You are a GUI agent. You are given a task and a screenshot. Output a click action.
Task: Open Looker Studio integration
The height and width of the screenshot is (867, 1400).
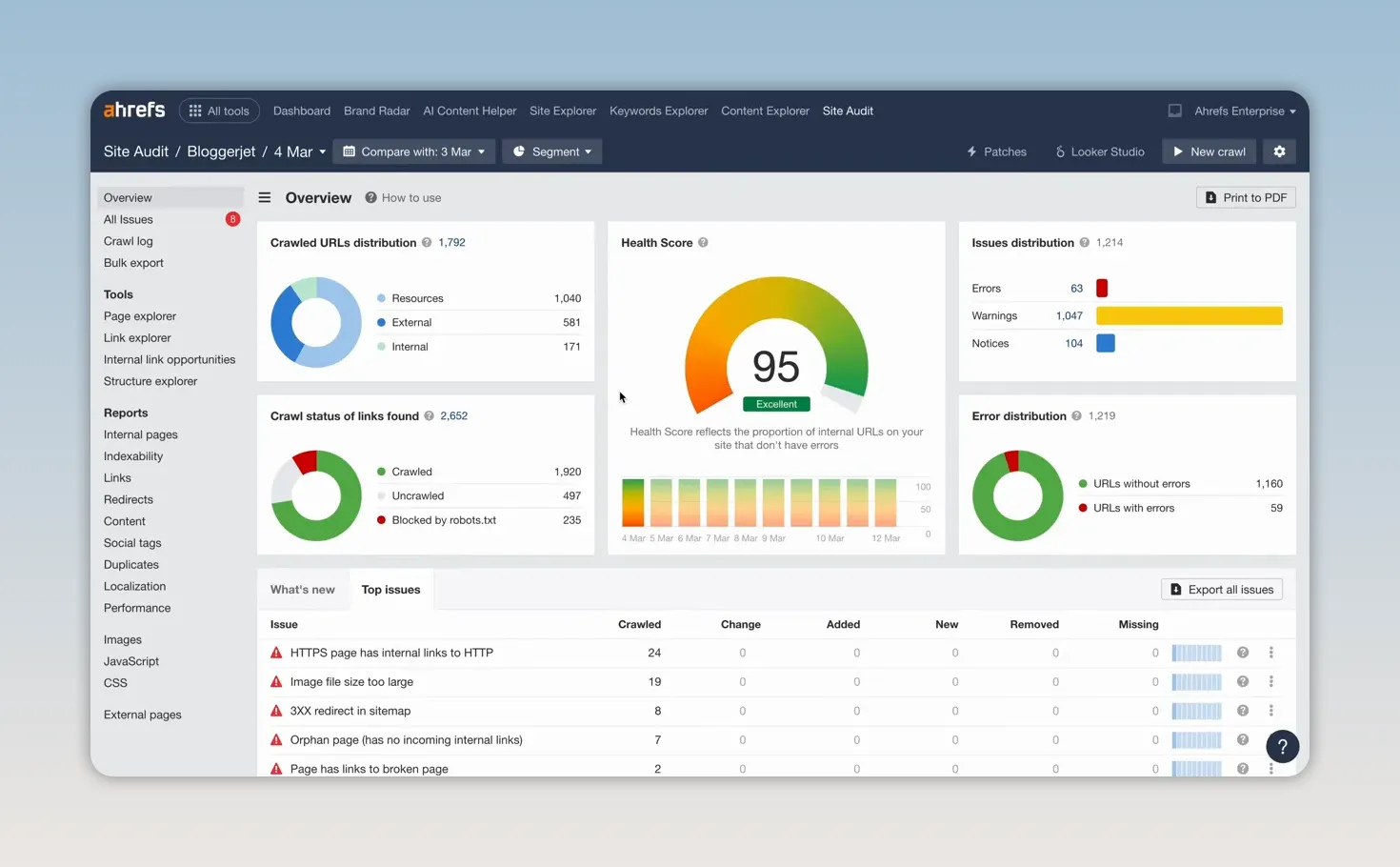[1100, 151]
